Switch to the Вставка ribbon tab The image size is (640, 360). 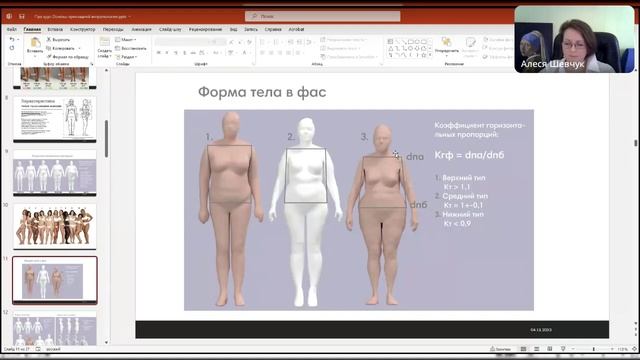pyautogui.click(x=55, y=29)
